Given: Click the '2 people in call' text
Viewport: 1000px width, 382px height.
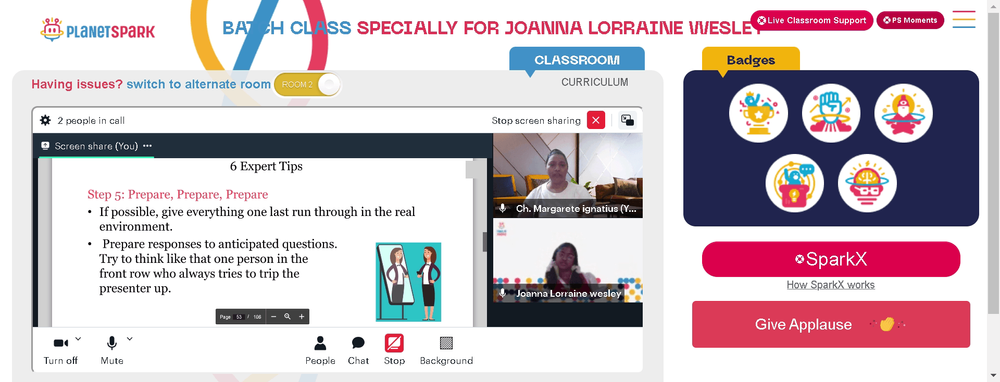Looking at the screenshot, I should 91,121.
